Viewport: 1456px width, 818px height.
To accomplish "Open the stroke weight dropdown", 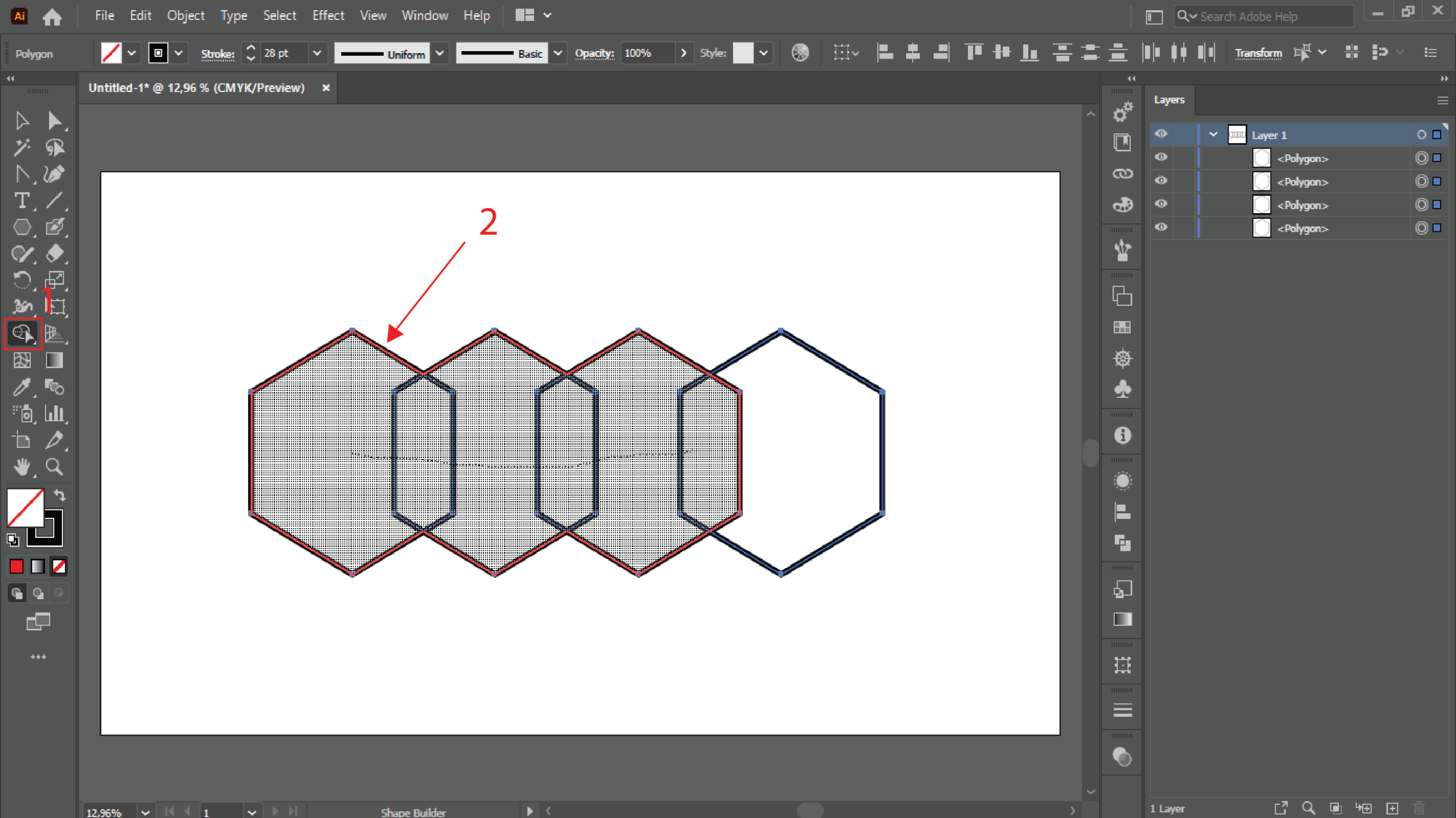I will (317, 53).
